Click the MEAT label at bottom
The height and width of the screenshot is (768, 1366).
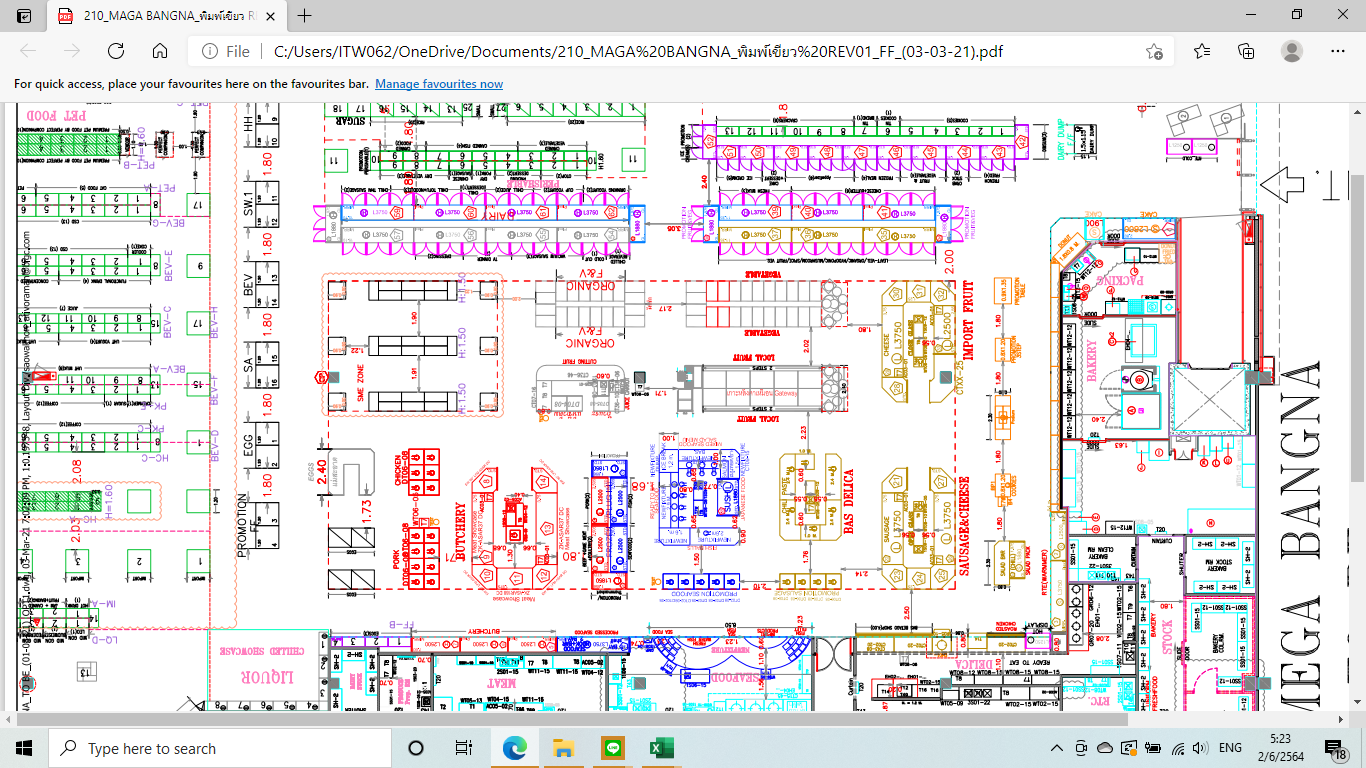pos(500,683)
